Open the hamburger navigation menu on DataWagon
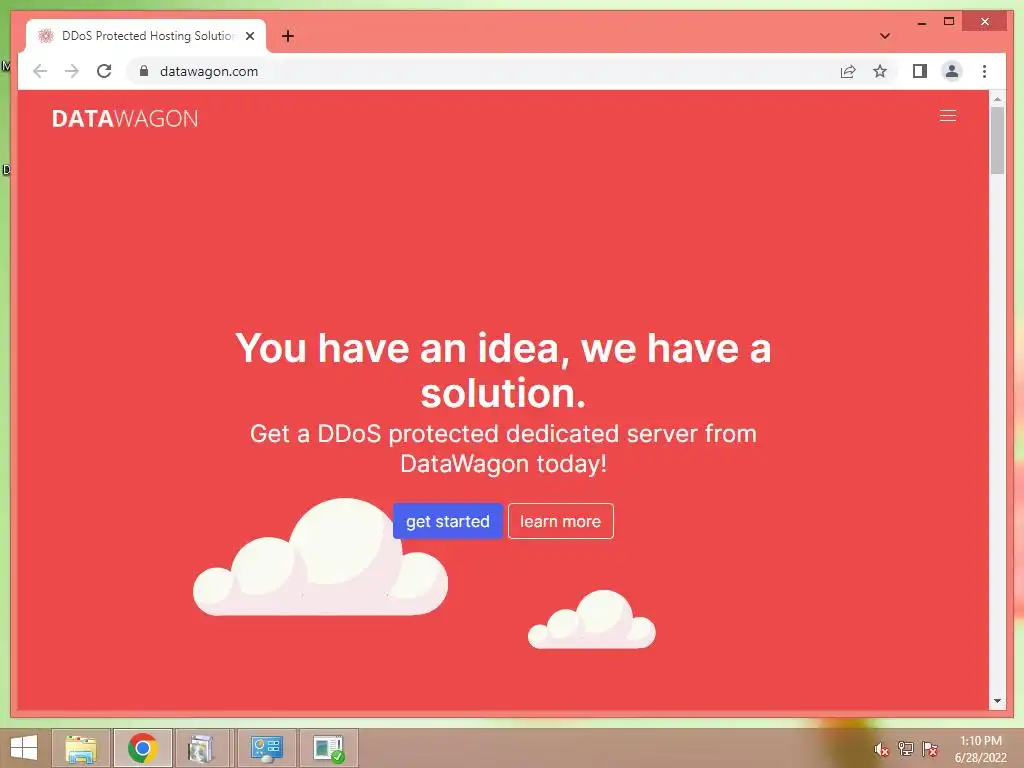This screenshot has width=1024, height=768. click(948, 116)
